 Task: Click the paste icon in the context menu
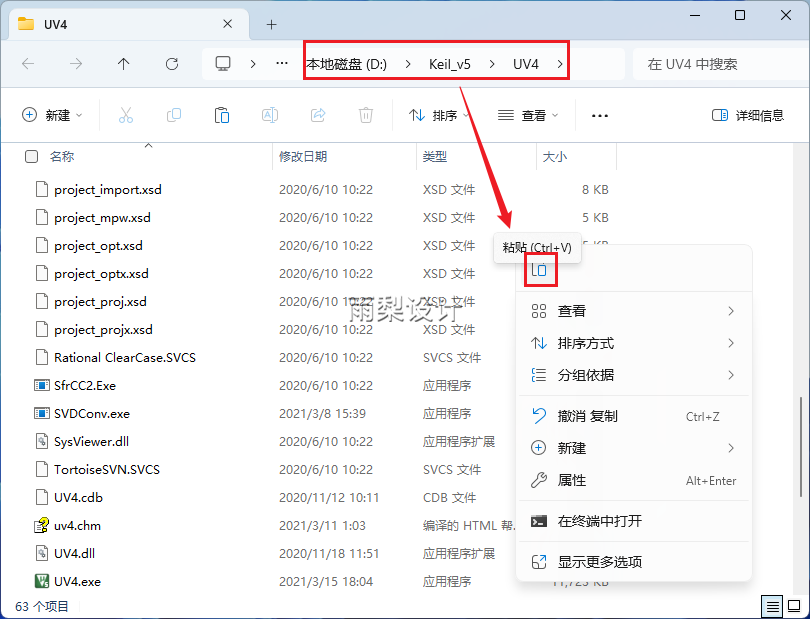[540, 270]
